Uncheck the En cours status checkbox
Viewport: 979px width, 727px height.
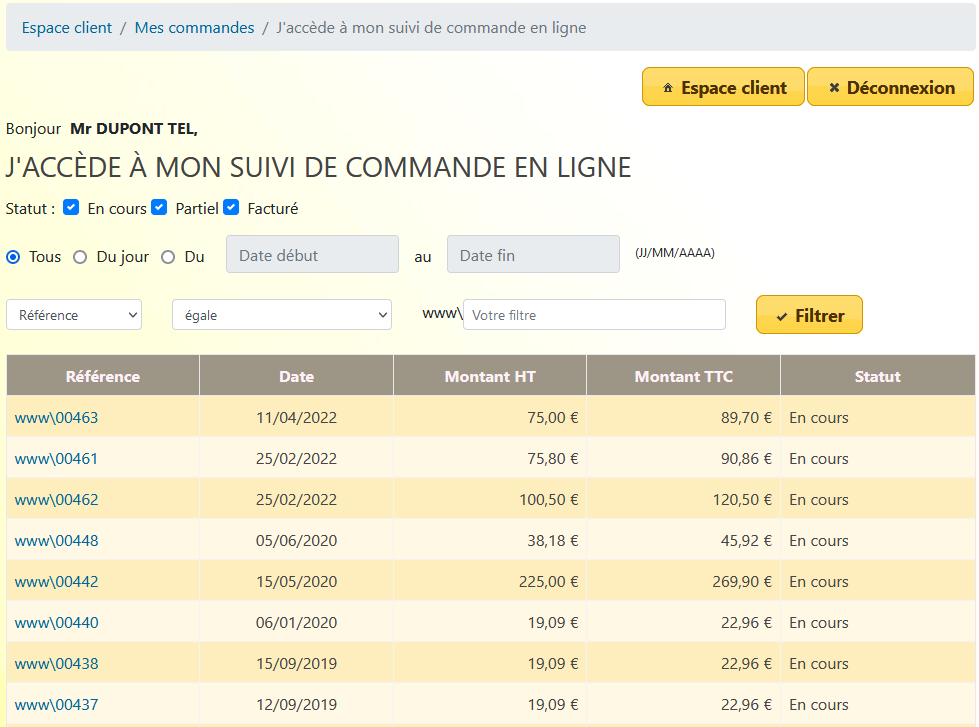coord(71,208)
